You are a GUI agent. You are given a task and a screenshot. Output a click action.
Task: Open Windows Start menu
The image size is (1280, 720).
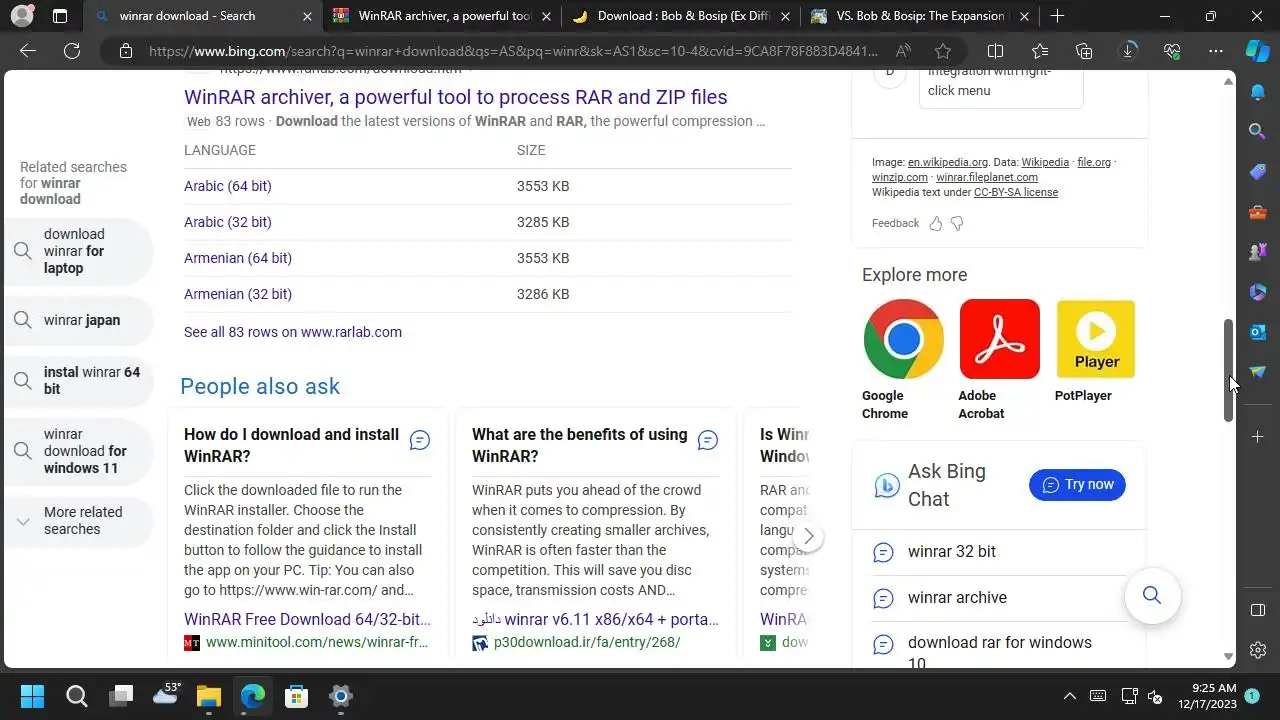(32, 696)
